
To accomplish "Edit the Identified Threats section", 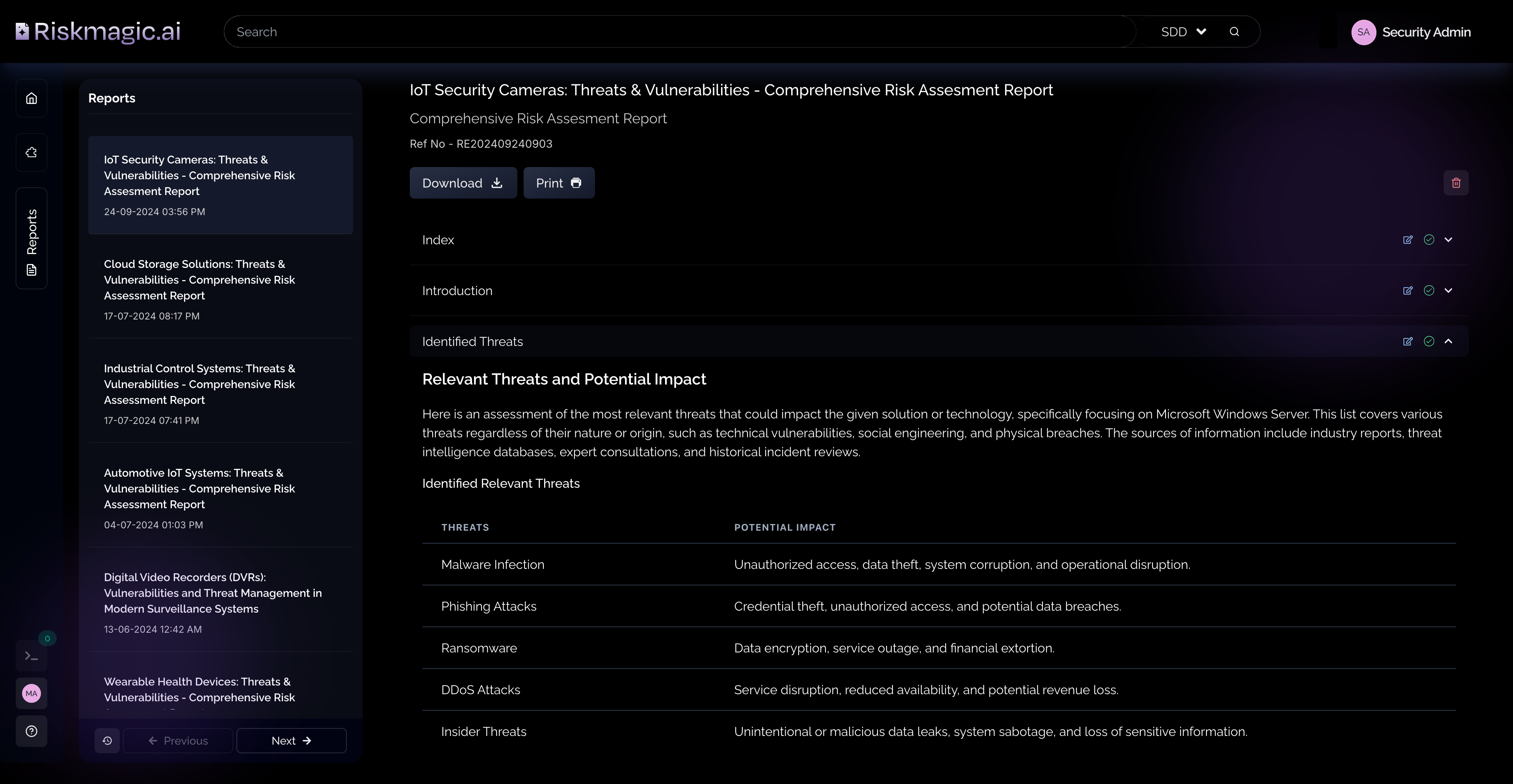I will (1407, 341).
